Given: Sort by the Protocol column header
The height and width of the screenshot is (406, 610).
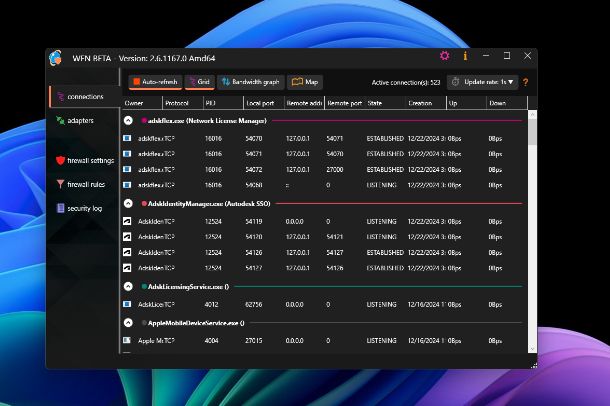Looking at the screenshot, I should click(182, 103).
